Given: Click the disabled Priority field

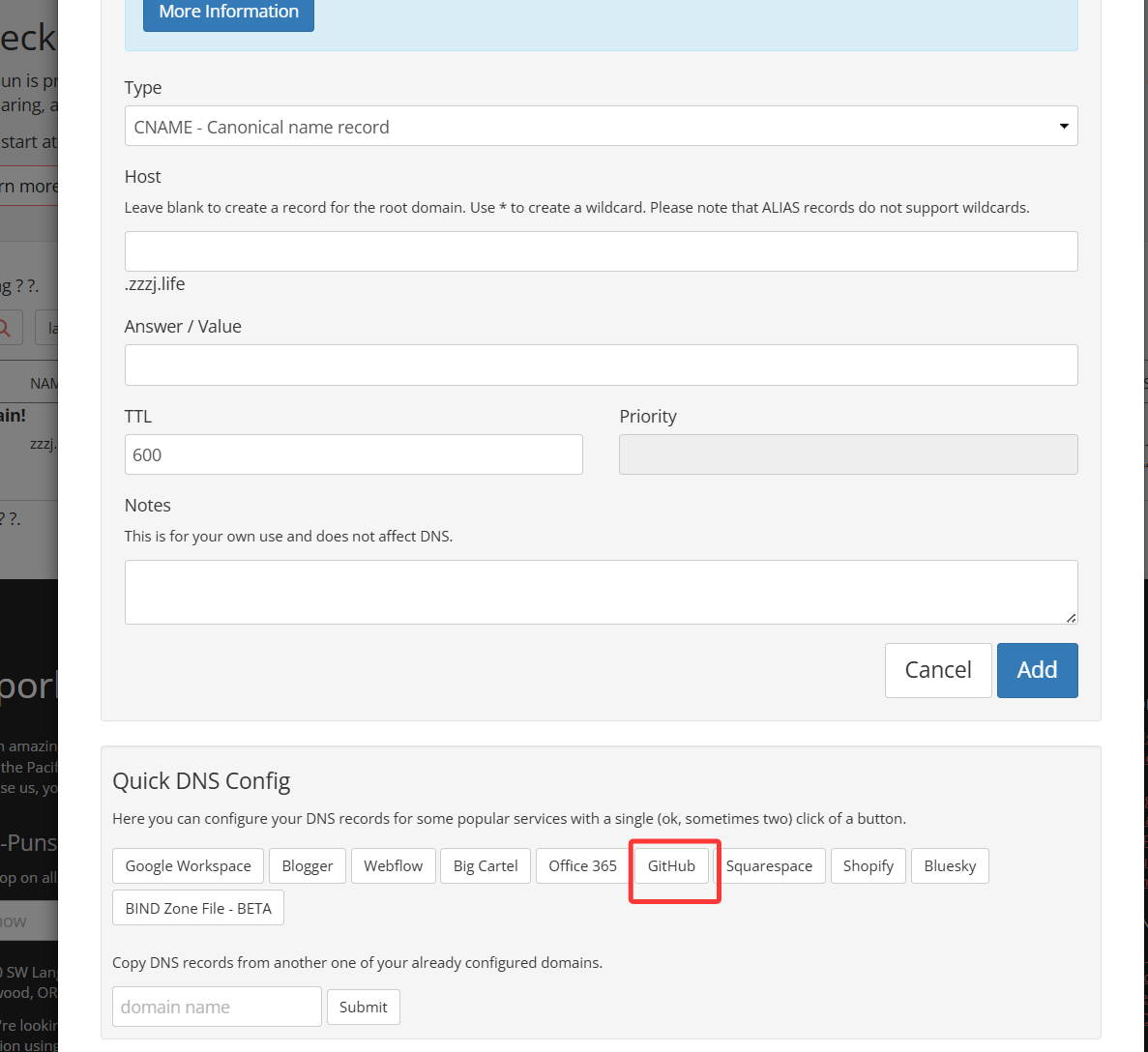Looking at the screenshot, I should (848, 454).
